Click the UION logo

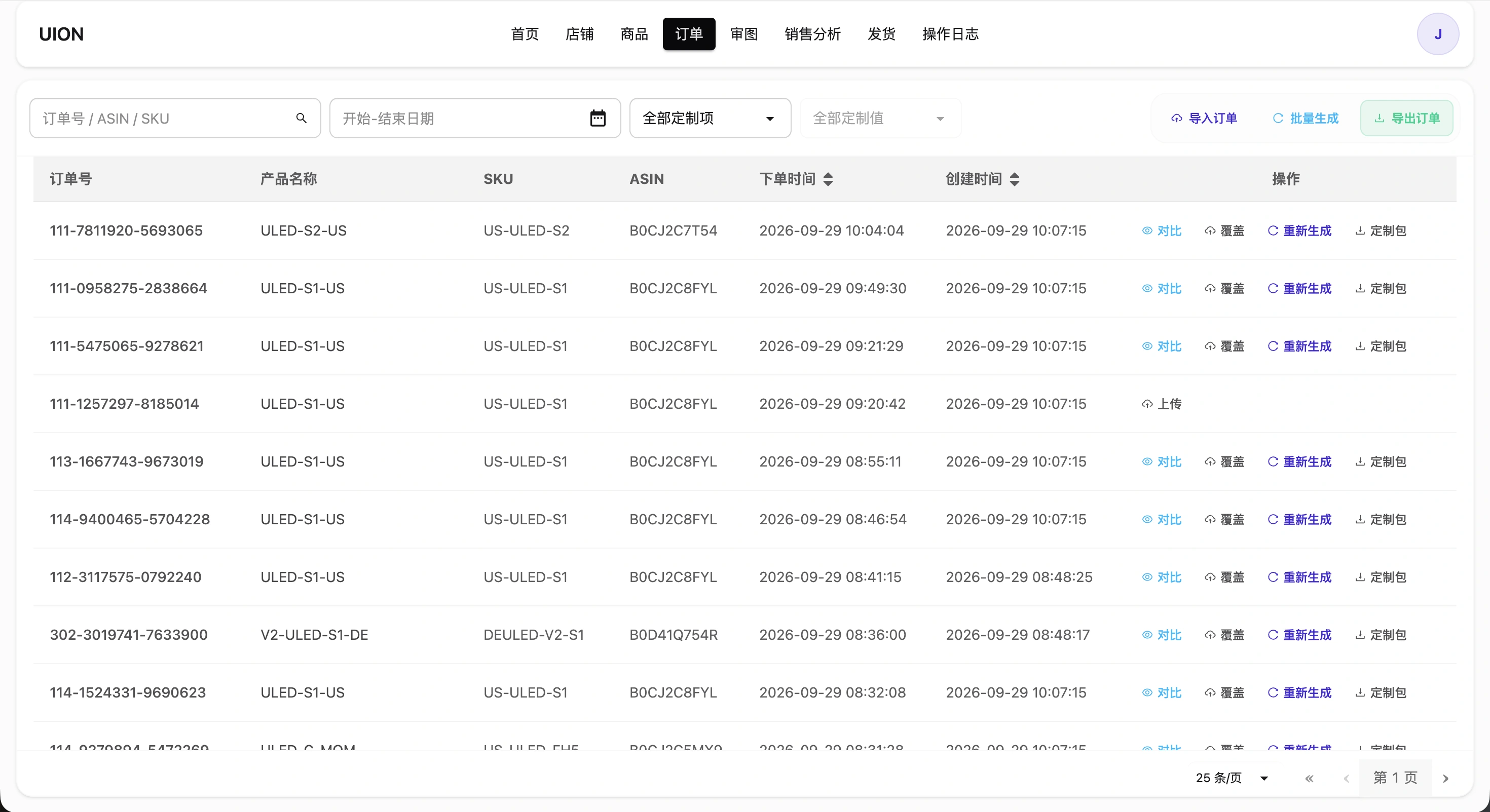[x=61, y=34]
